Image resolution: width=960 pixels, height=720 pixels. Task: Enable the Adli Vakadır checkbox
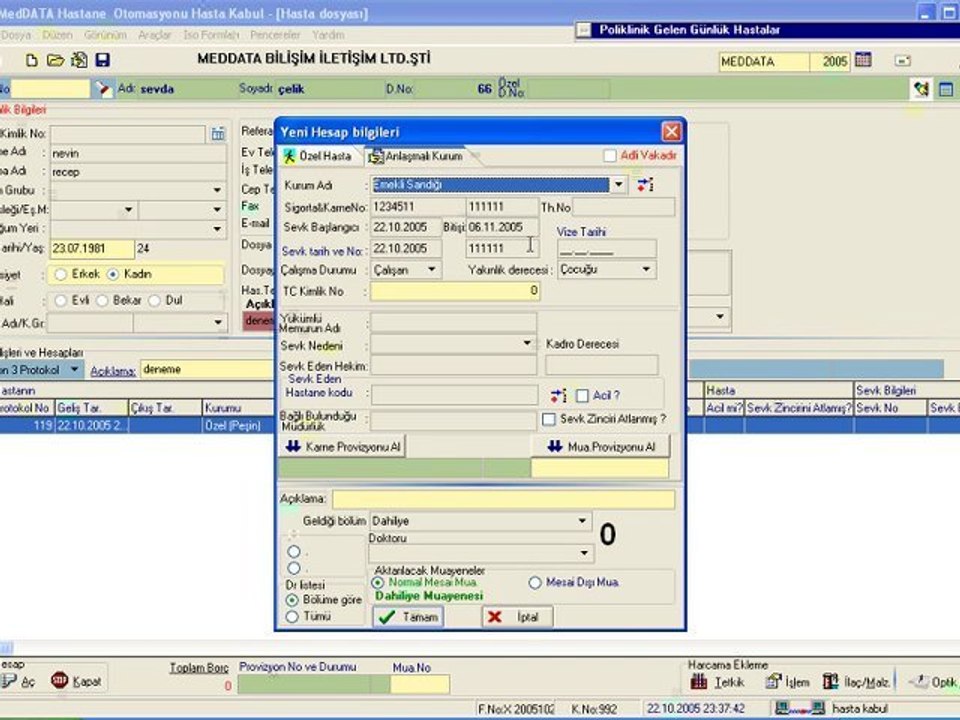pyautogui.click(x=610, y=156)
